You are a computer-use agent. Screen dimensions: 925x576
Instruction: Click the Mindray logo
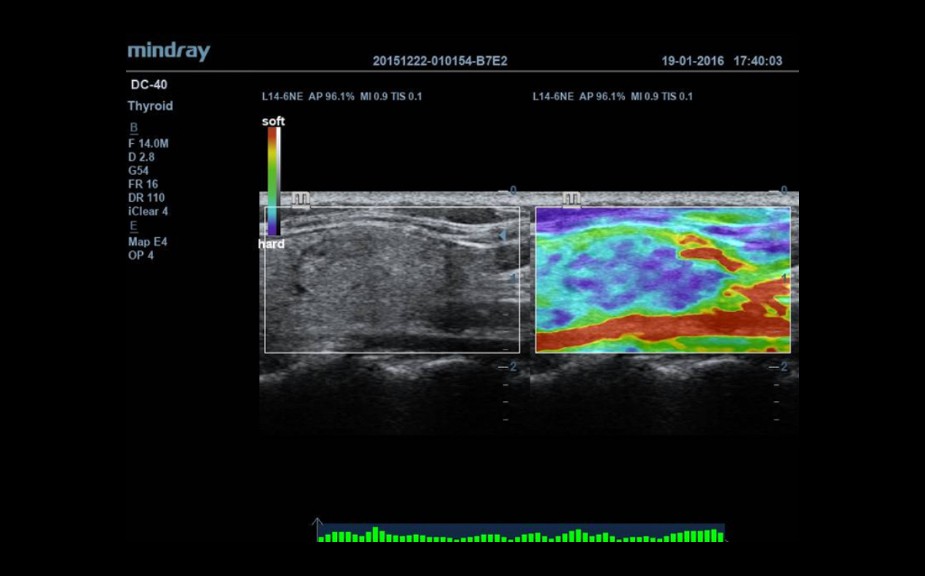coord(168,52)
